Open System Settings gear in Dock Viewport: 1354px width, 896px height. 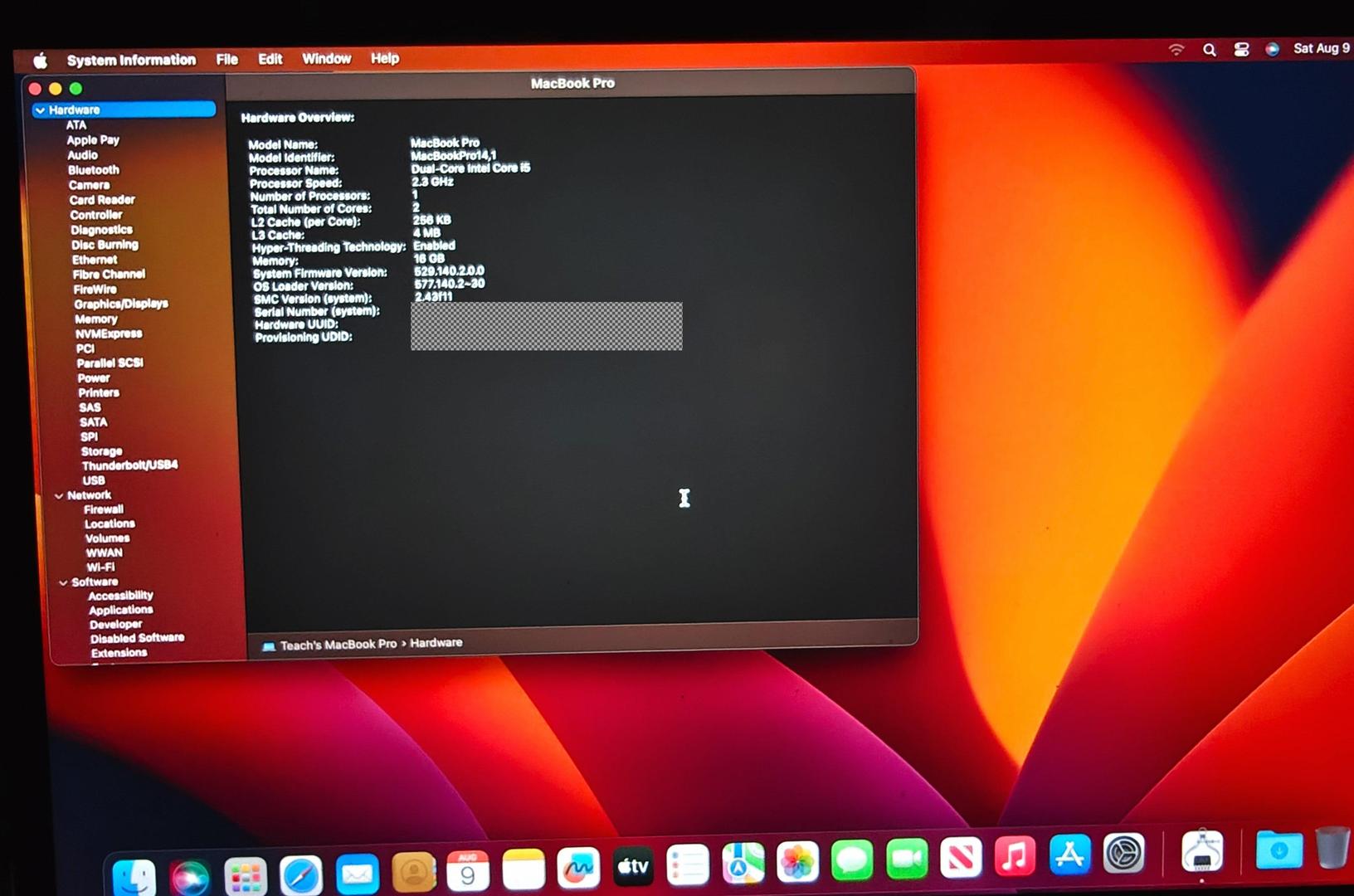pos(1124,853)
